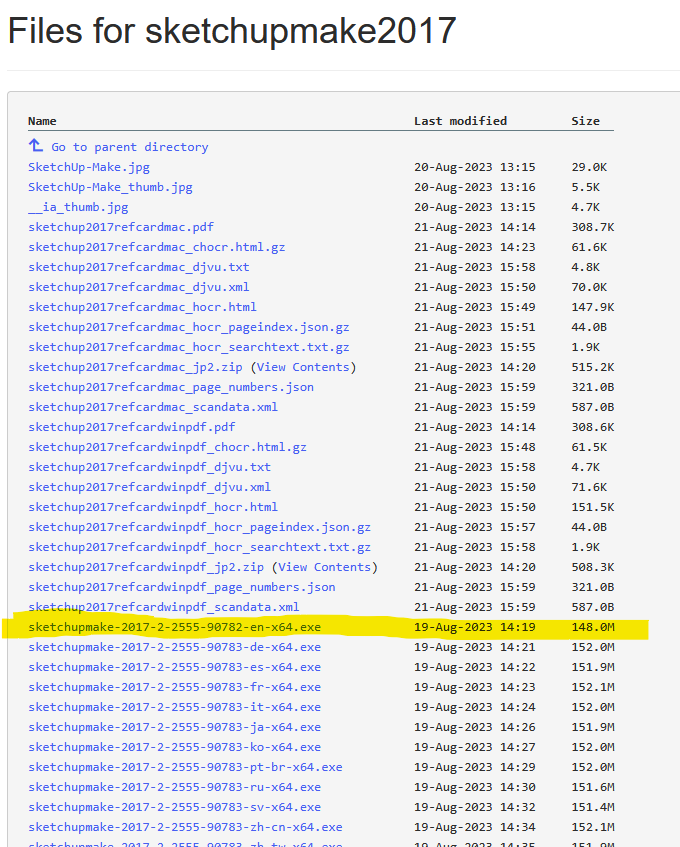680x847 pixels.
Task: Open SketchUp-Make.jpg file link
Action: point(89,167)
